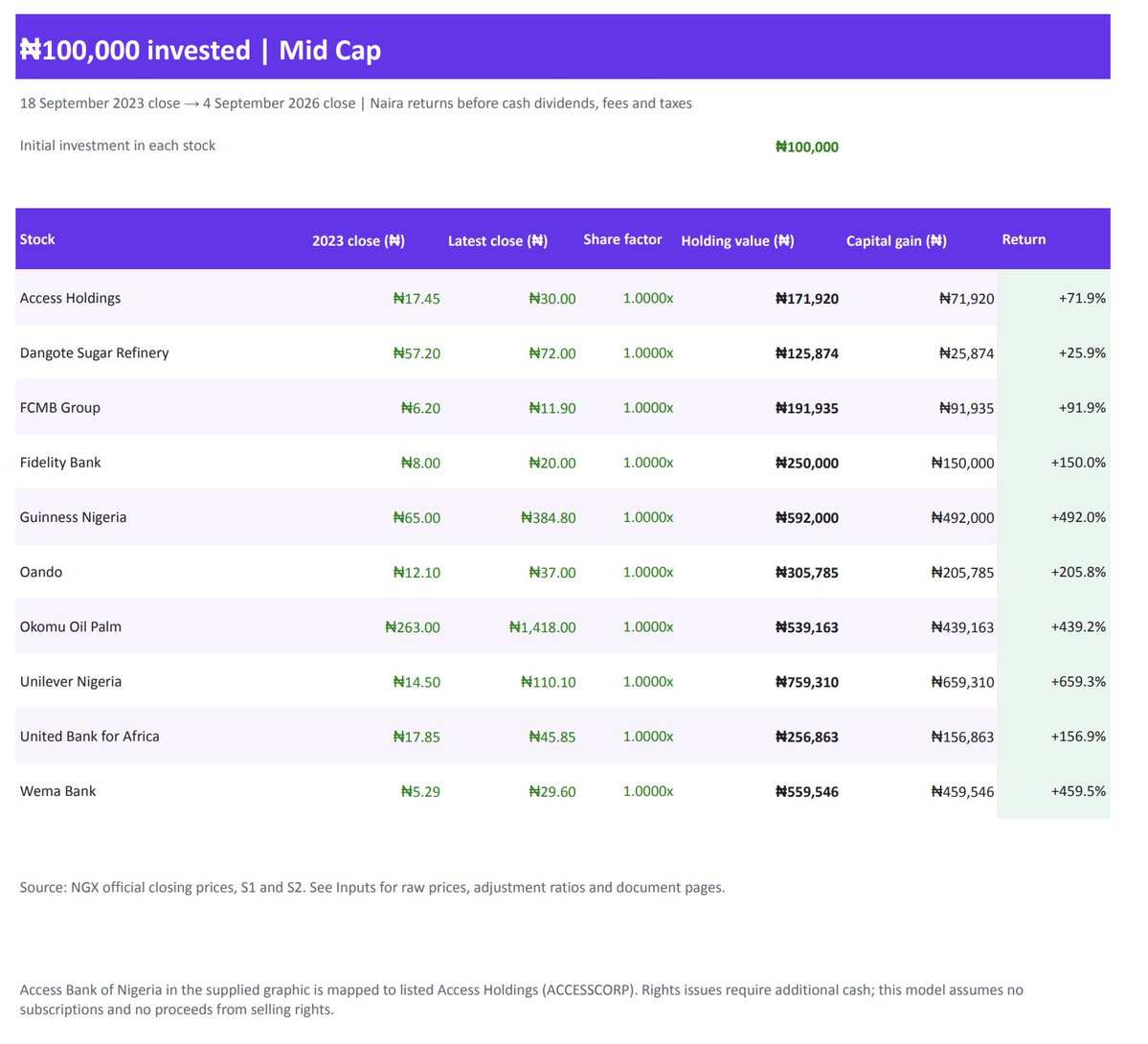Click Dangote Sugar capital gain ₦25,874
Image resolution: width=1148 pixels, height=1044 pixels.
(966, 353)
